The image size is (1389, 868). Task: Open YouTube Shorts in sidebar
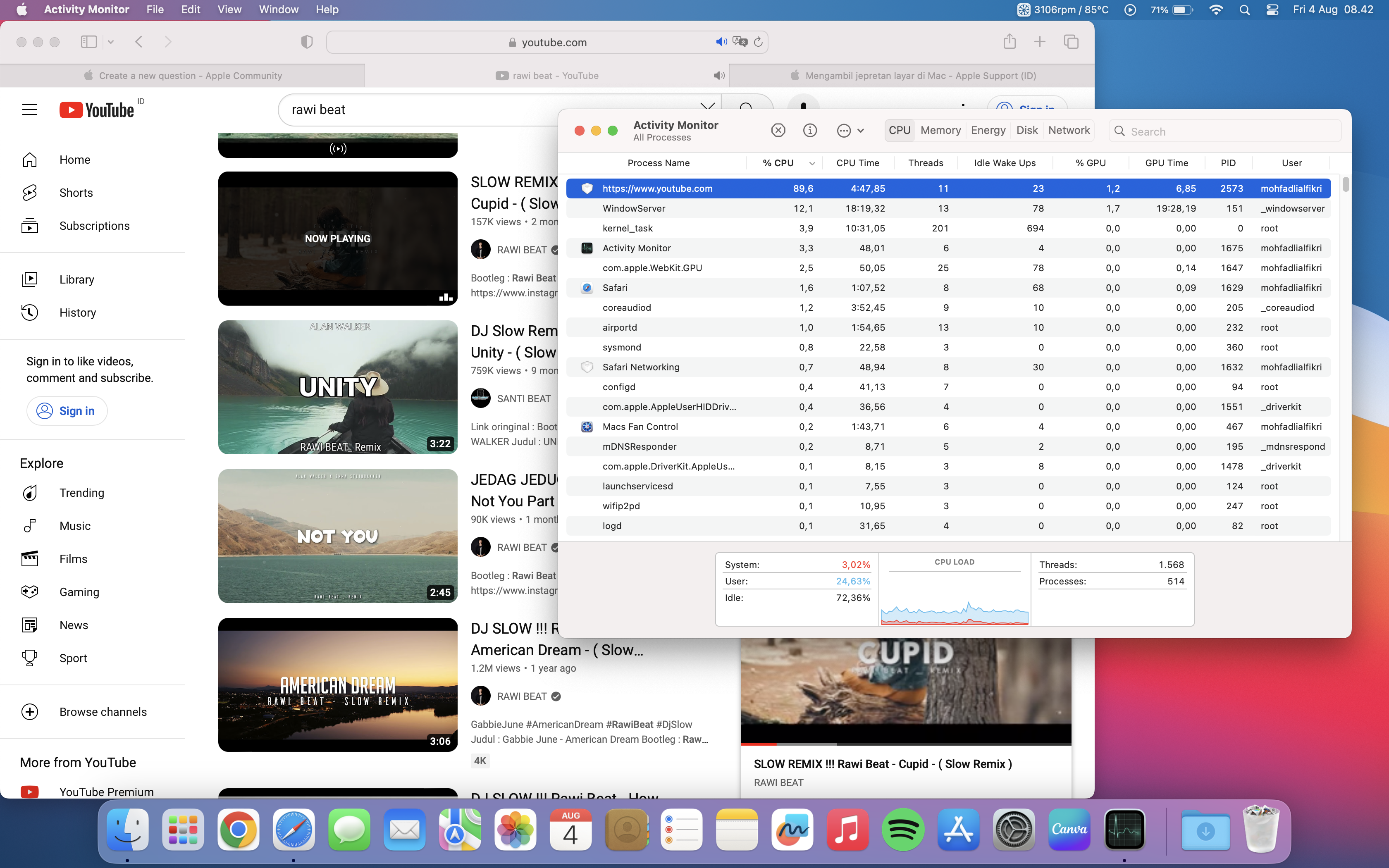click(76, 193)
